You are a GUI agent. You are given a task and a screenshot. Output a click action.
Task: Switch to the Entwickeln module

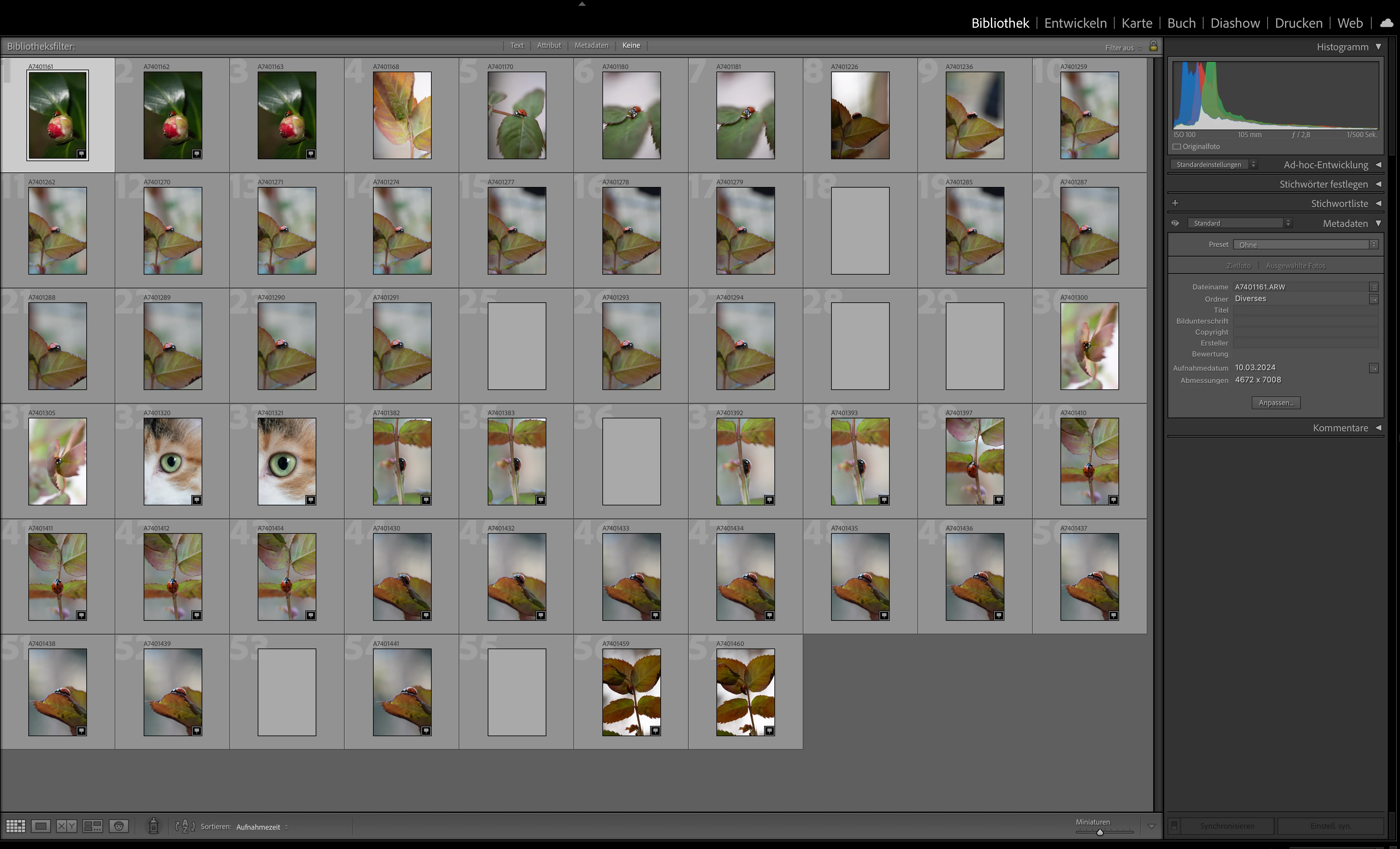[x=1075, y=23]
